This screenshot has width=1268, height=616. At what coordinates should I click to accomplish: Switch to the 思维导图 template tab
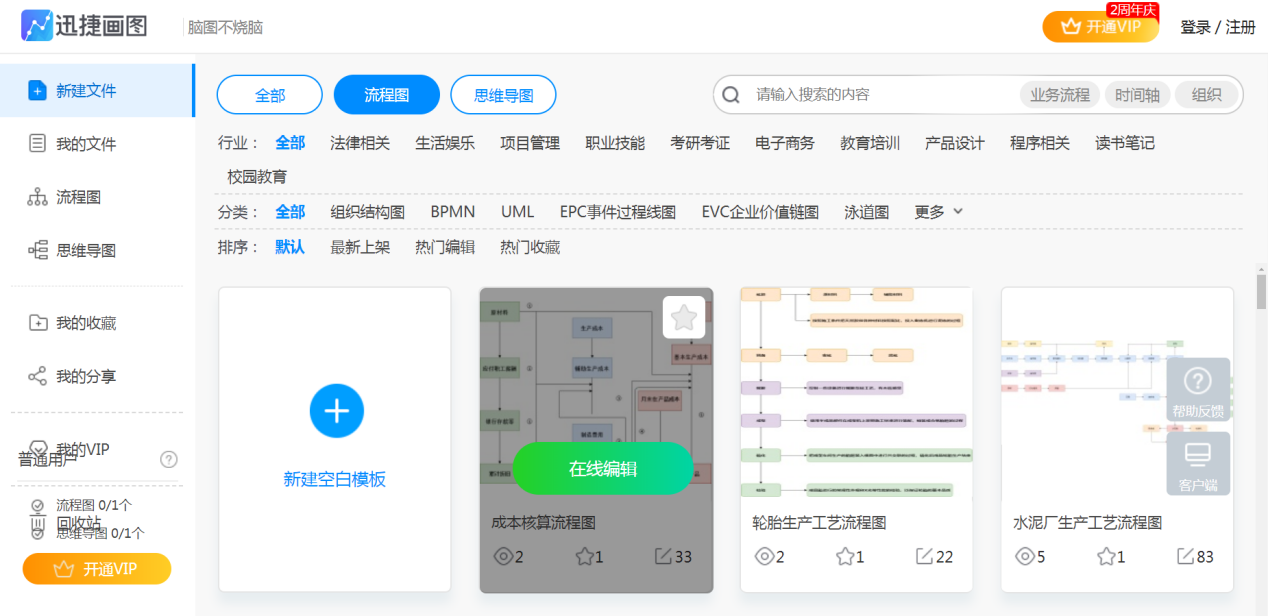pos(503,95)
